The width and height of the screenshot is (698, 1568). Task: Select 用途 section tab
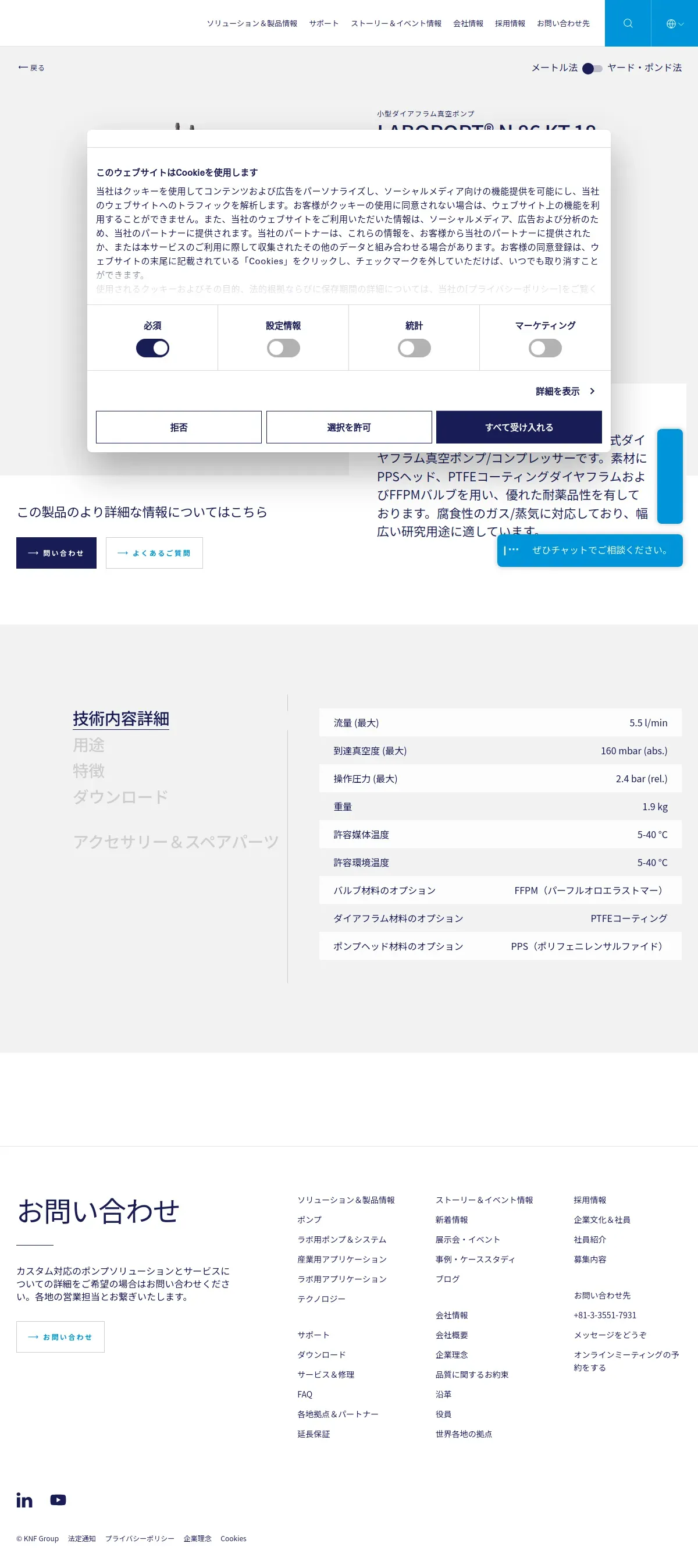coord(89,744)
